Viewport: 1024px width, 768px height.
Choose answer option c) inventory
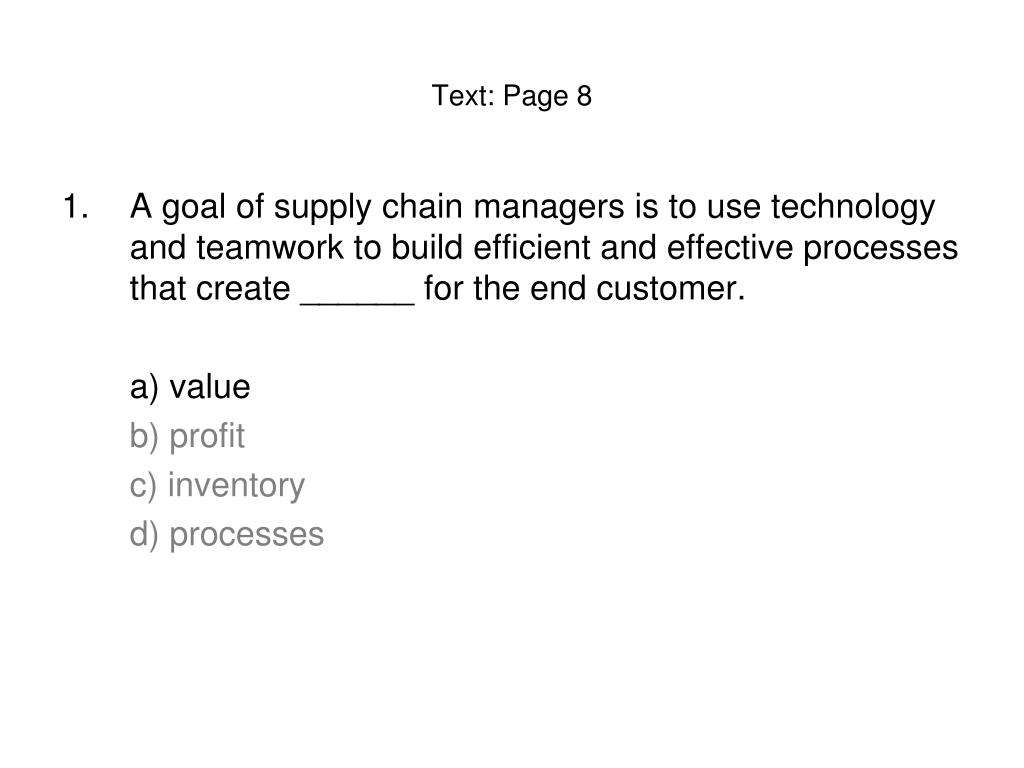point(217,485)
